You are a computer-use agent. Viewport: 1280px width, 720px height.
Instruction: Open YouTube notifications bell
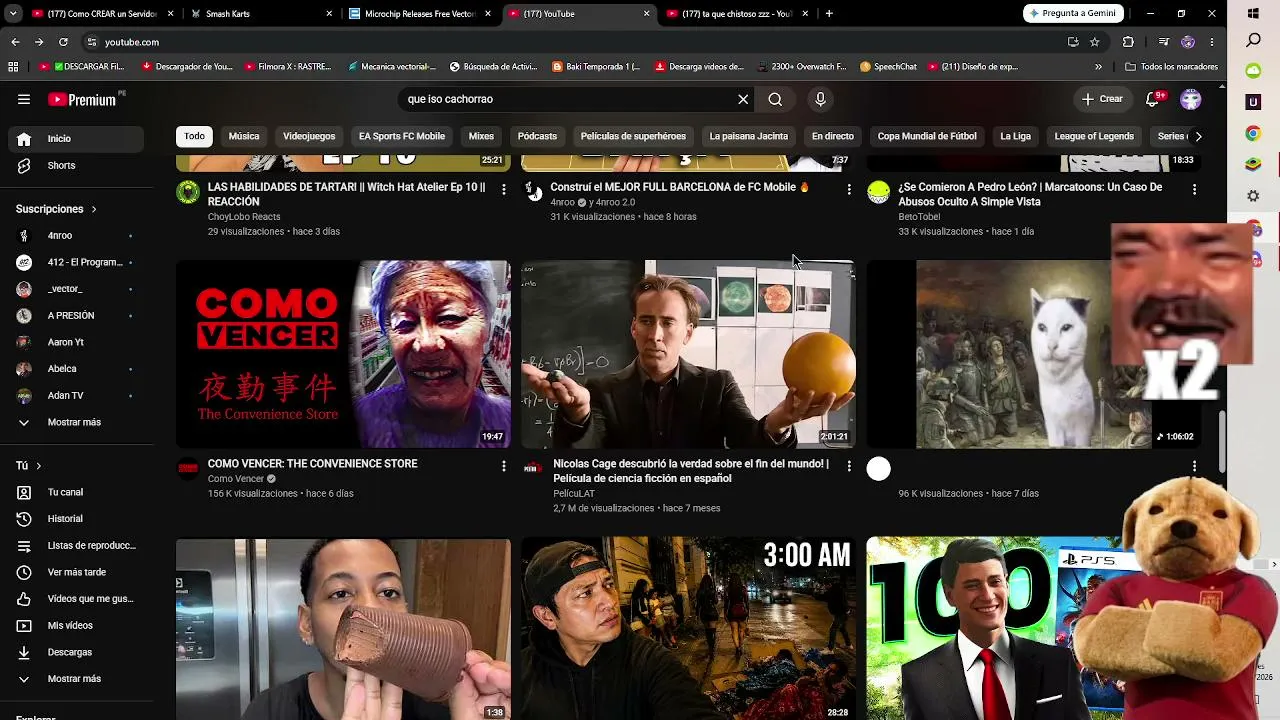coord(1153,99)
